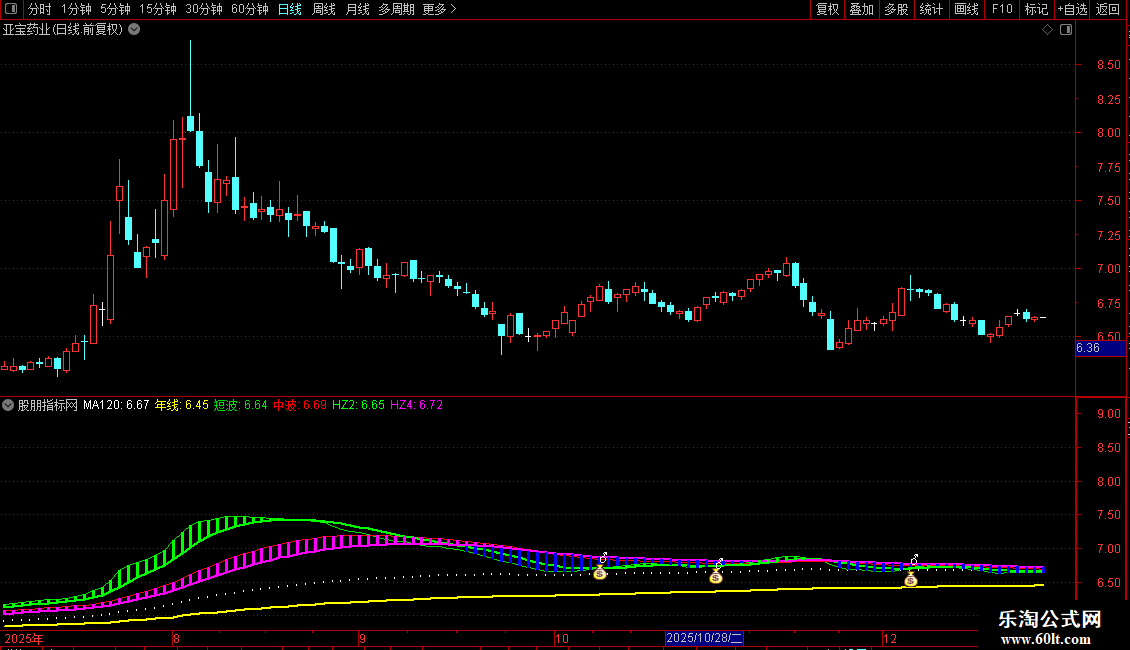Select the 5分钟 period
The height and width of the screenshot is (650, 1130).
pos(115,9)
